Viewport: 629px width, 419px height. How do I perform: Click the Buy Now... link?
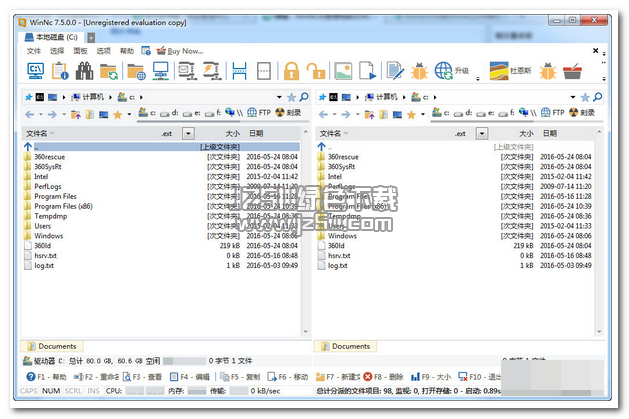[180, 51]
